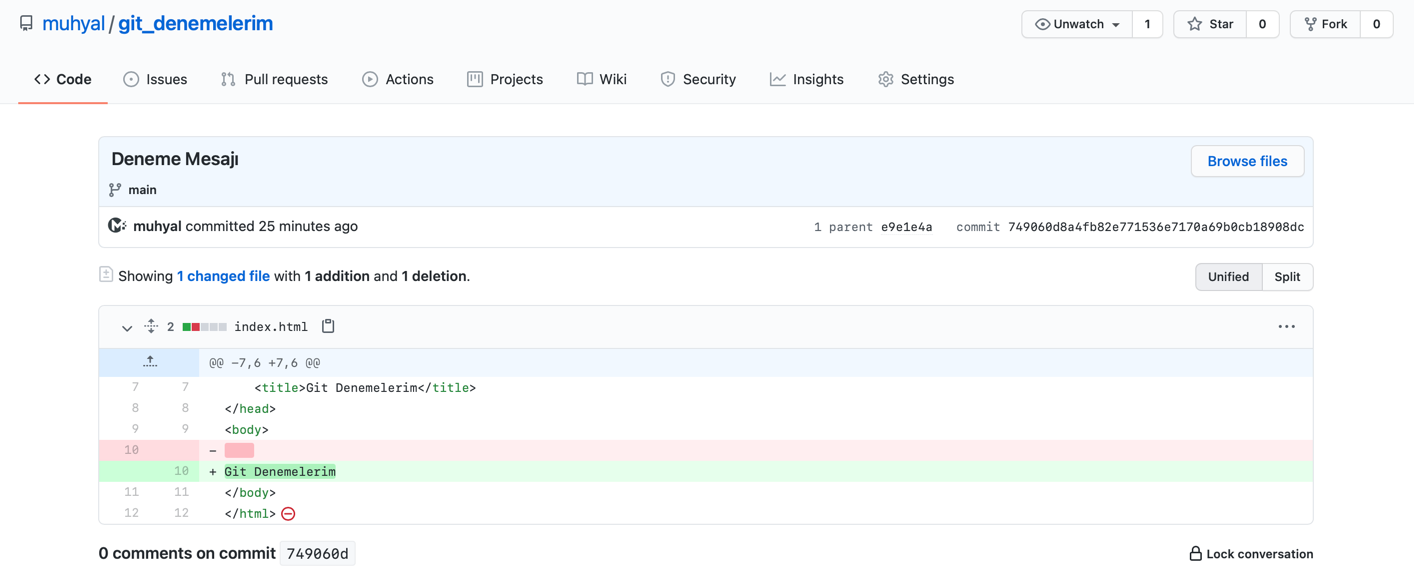The width and height of the screenshot is (1414, 574).
Task: Click the Issues circle icon
Action: [131, 79]
